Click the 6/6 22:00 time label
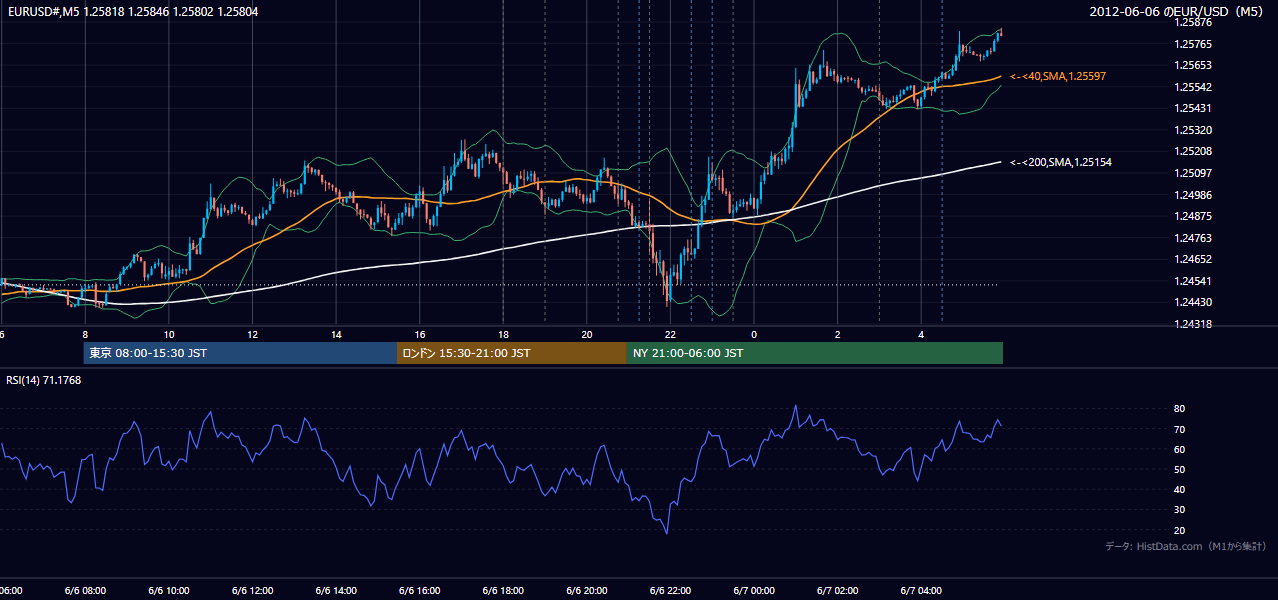Image resolution: width=1278 pixels, height=600 pixels. [670, 591]
